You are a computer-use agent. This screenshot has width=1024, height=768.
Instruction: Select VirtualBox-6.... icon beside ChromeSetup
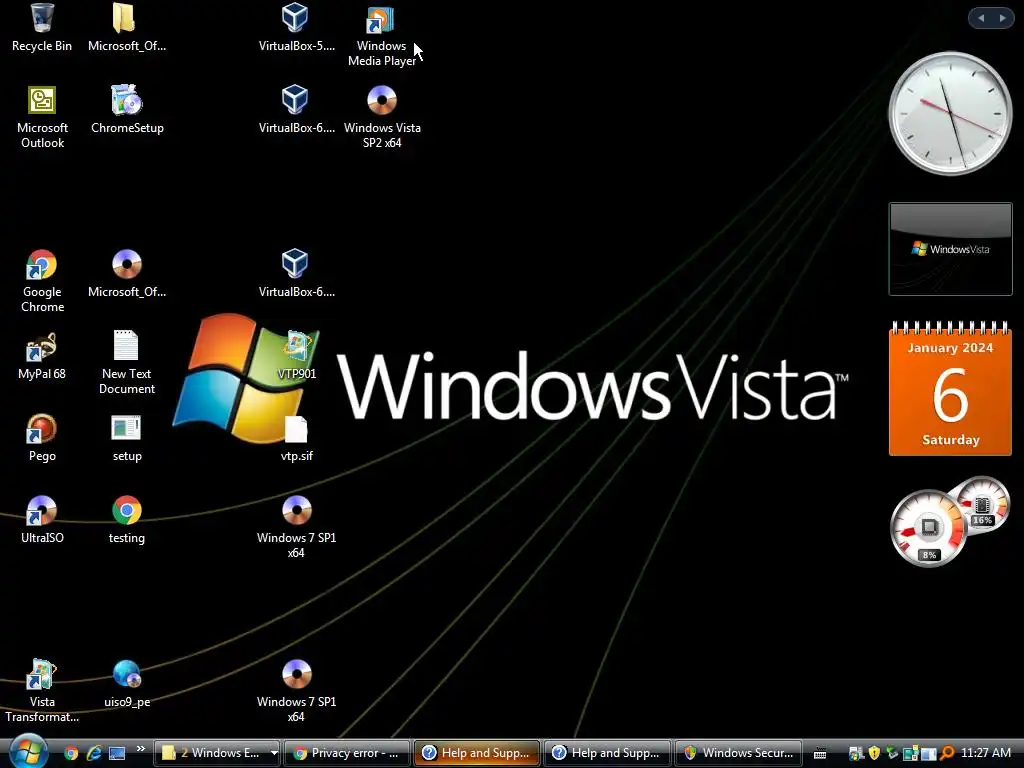[x=296, y=110]
